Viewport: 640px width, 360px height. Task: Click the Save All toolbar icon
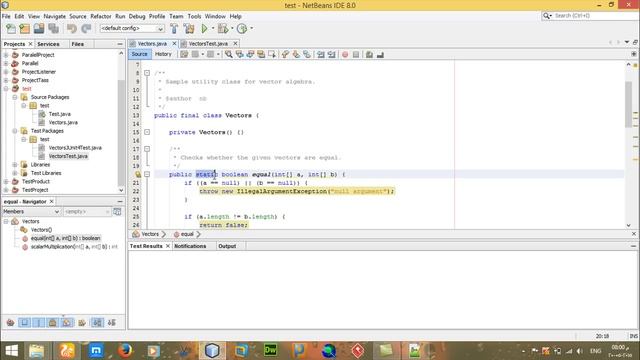point(53,29)
